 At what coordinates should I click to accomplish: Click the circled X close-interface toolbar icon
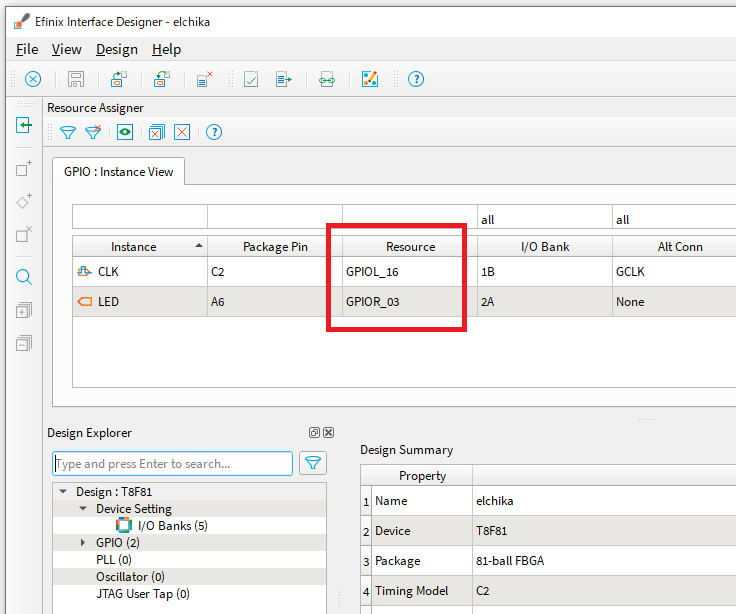33,79
